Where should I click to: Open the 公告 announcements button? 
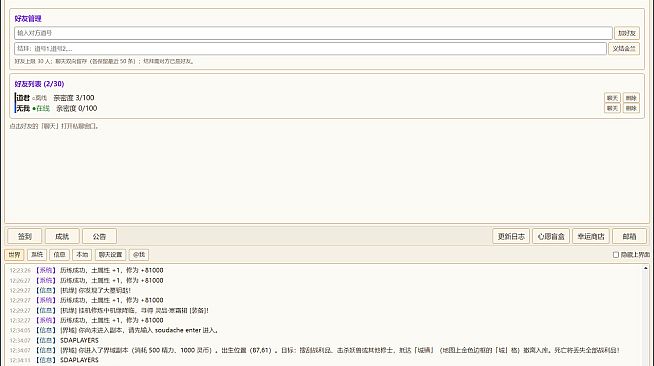tap(99, 236)
